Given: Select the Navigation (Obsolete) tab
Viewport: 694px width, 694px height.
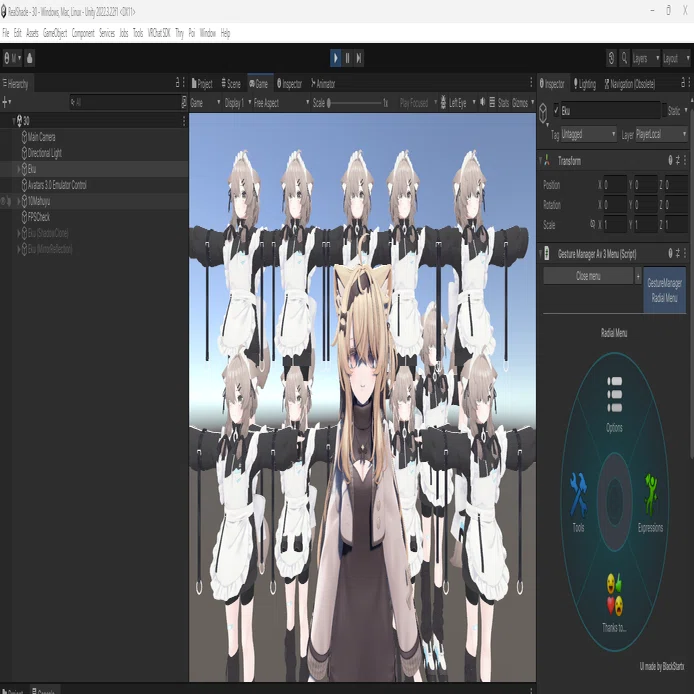Looking at the screenshot, I should pyautogui.click(x=629, y=84).
